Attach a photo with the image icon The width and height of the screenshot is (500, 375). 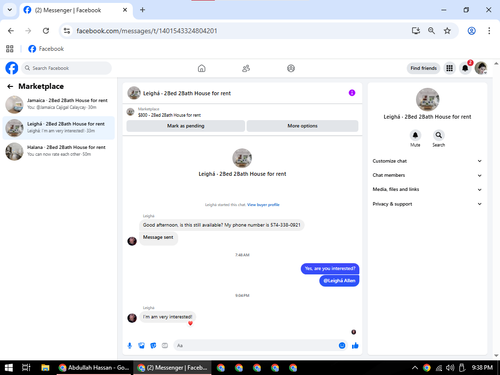click(142, 346)
